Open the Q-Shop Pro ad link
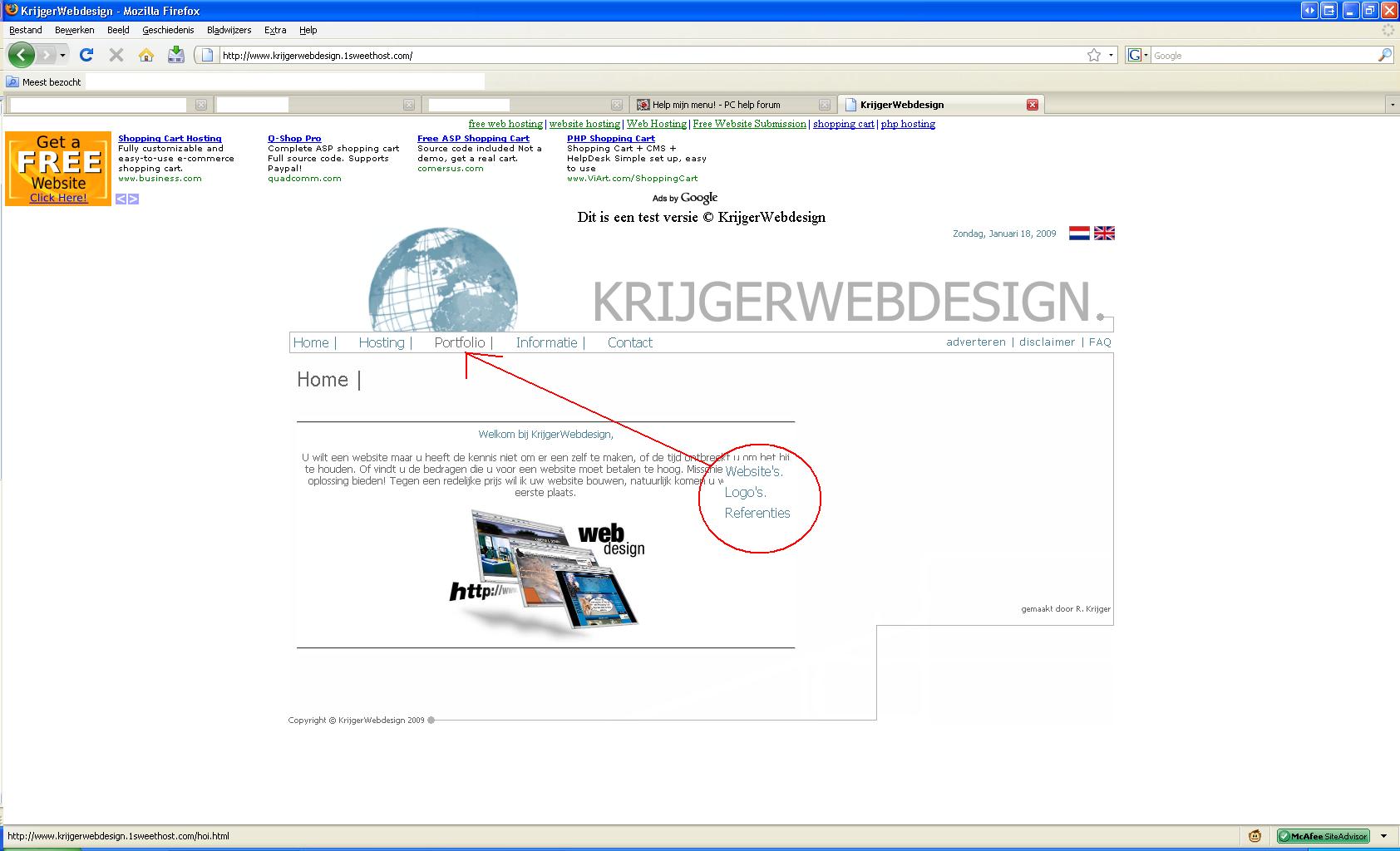This screenshot has height=851, width=1400. 294,139
